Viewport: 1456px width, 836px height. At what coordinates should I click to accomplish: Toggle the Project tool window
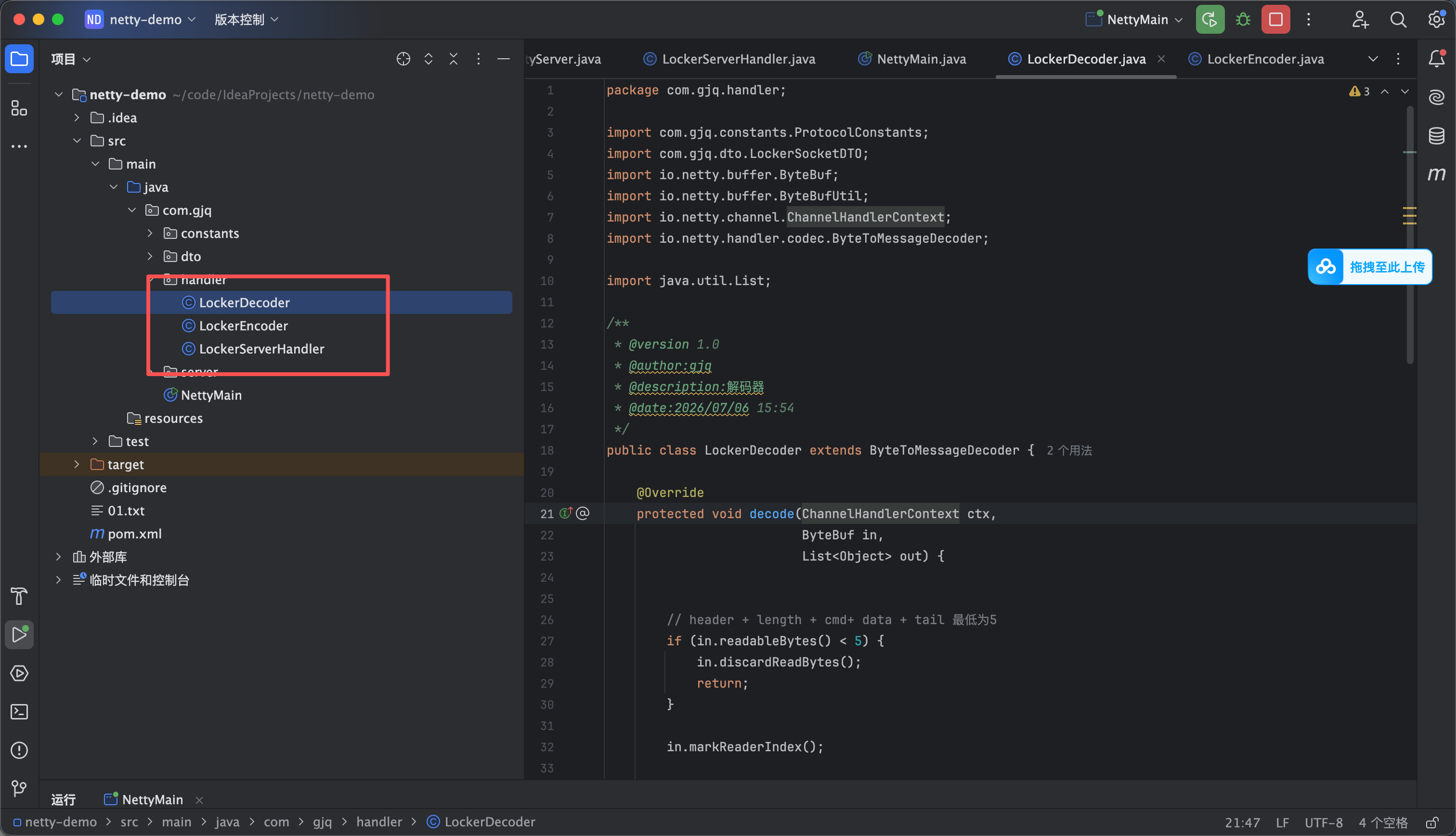click(x=20, y=59)
